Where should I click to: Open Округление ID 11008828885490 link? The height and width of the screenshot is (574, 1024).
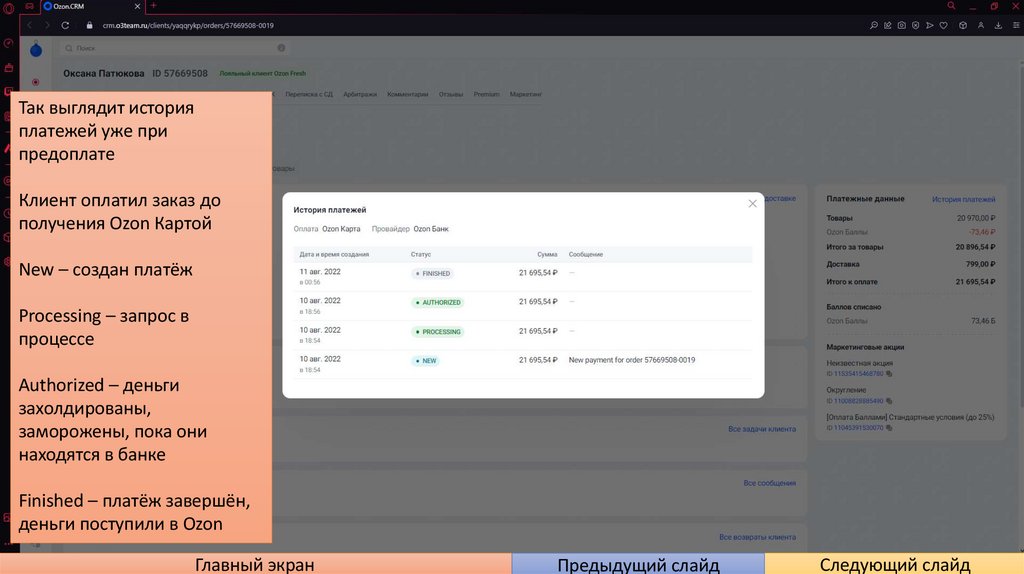pyautogui.click(x=858, y=401)
